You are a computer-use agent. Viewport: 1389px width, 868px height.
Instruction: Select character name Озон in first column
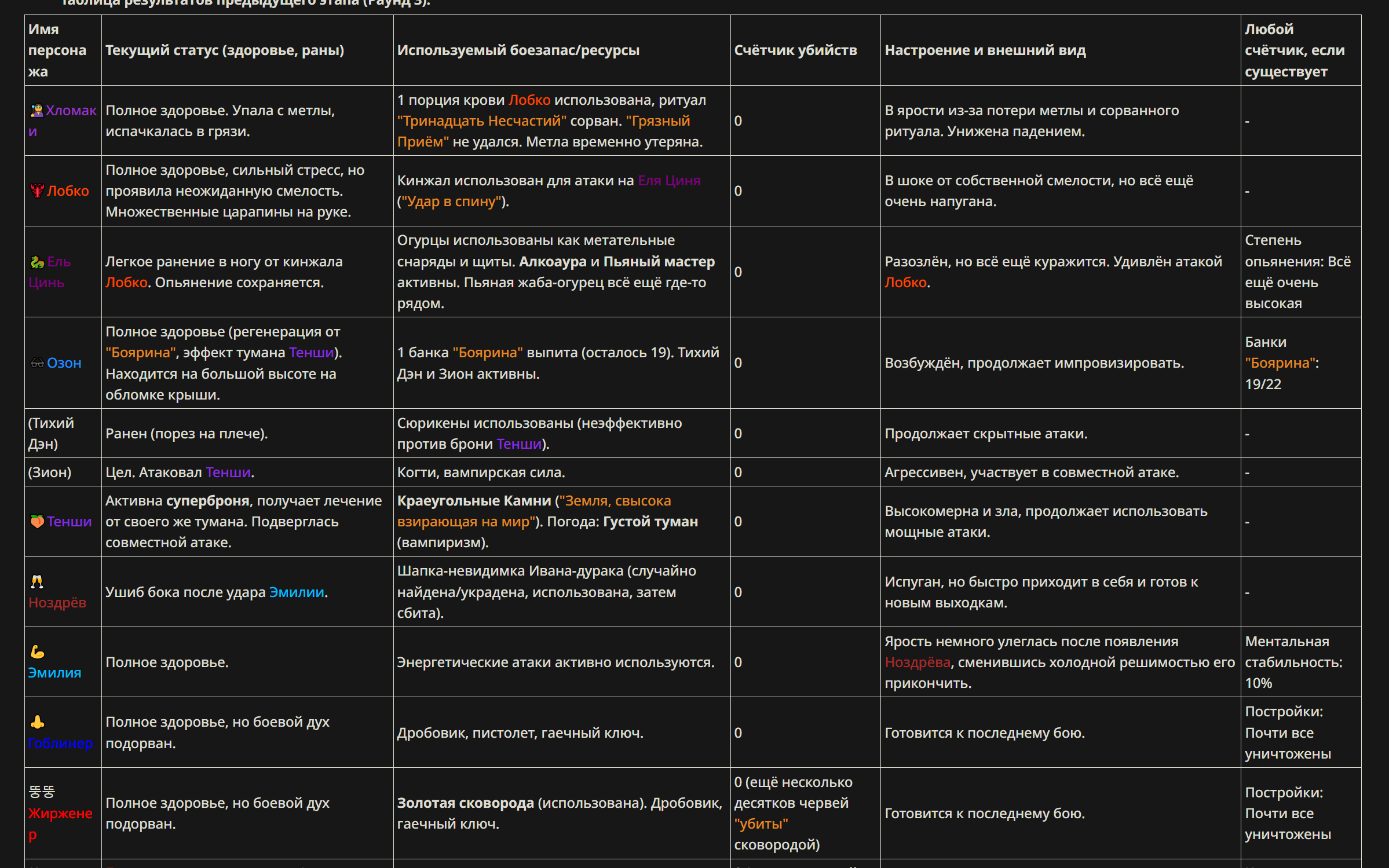click(64, 363)
